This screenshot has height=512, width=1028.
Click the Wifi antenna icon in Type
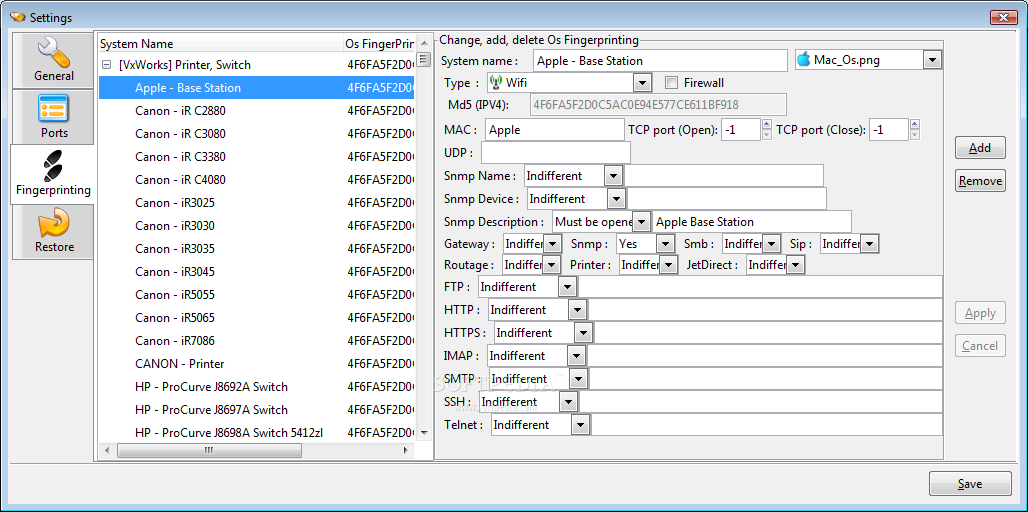[496, 83]
